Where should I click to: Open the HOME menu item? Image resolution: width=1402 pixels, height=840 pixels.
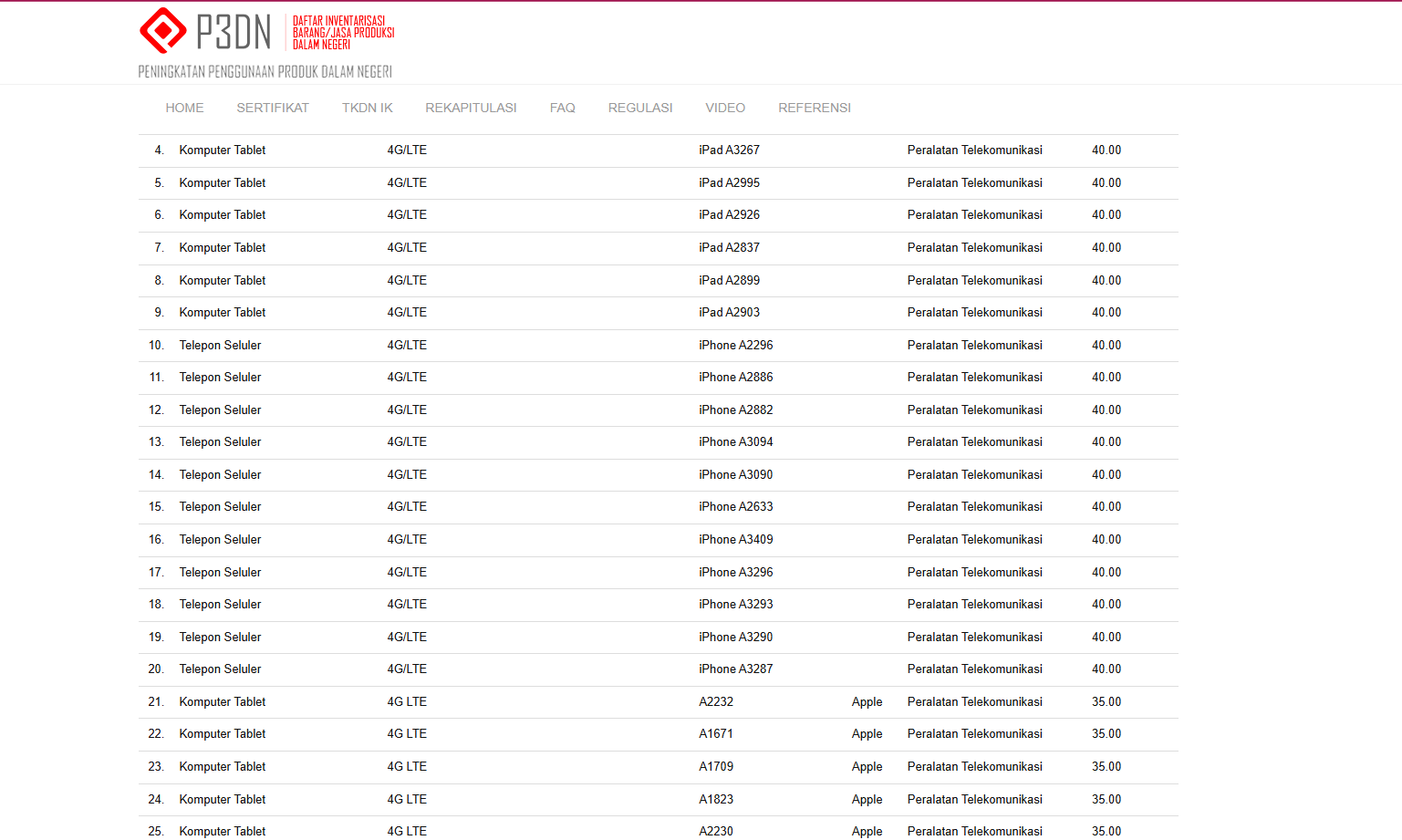tap(184, 108)
